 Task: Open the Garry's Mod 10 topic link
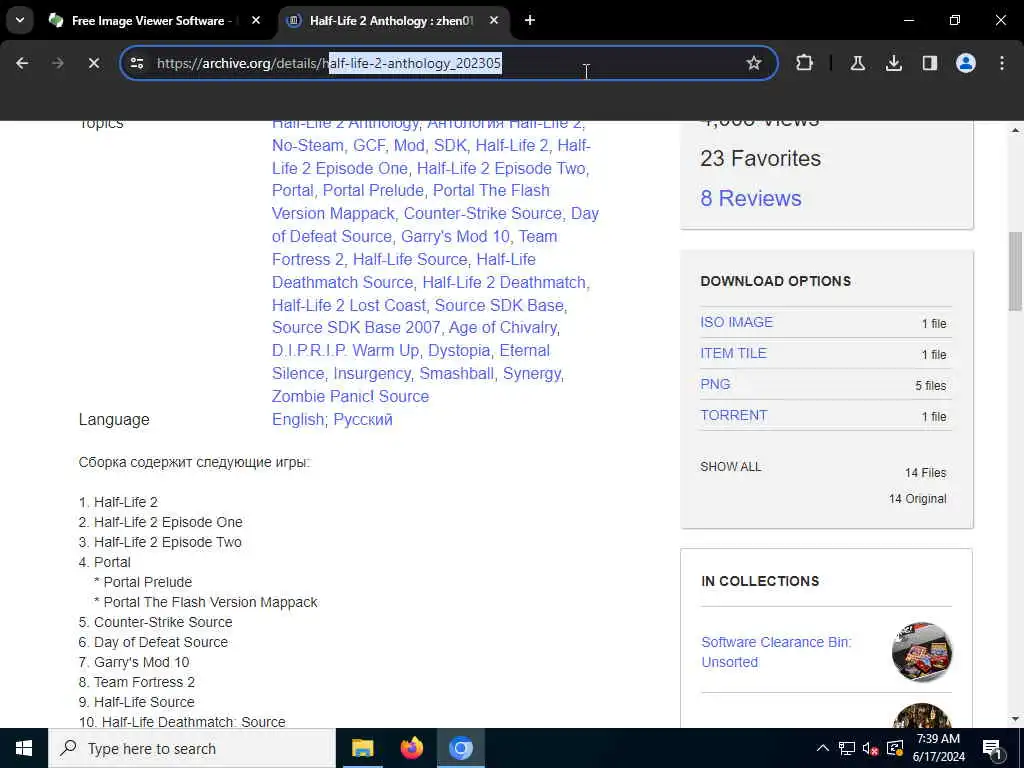[x=455, y=236]
